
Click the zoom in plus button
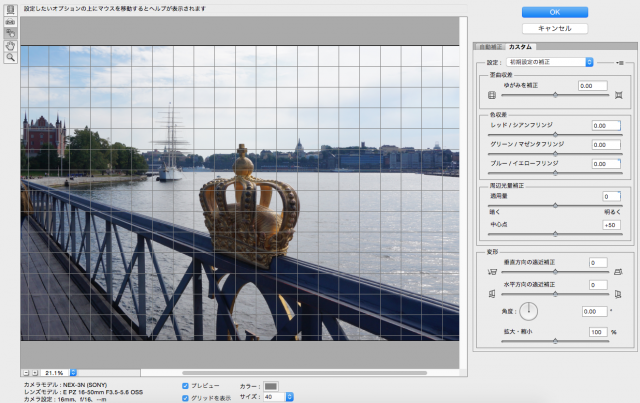[34, 372]
